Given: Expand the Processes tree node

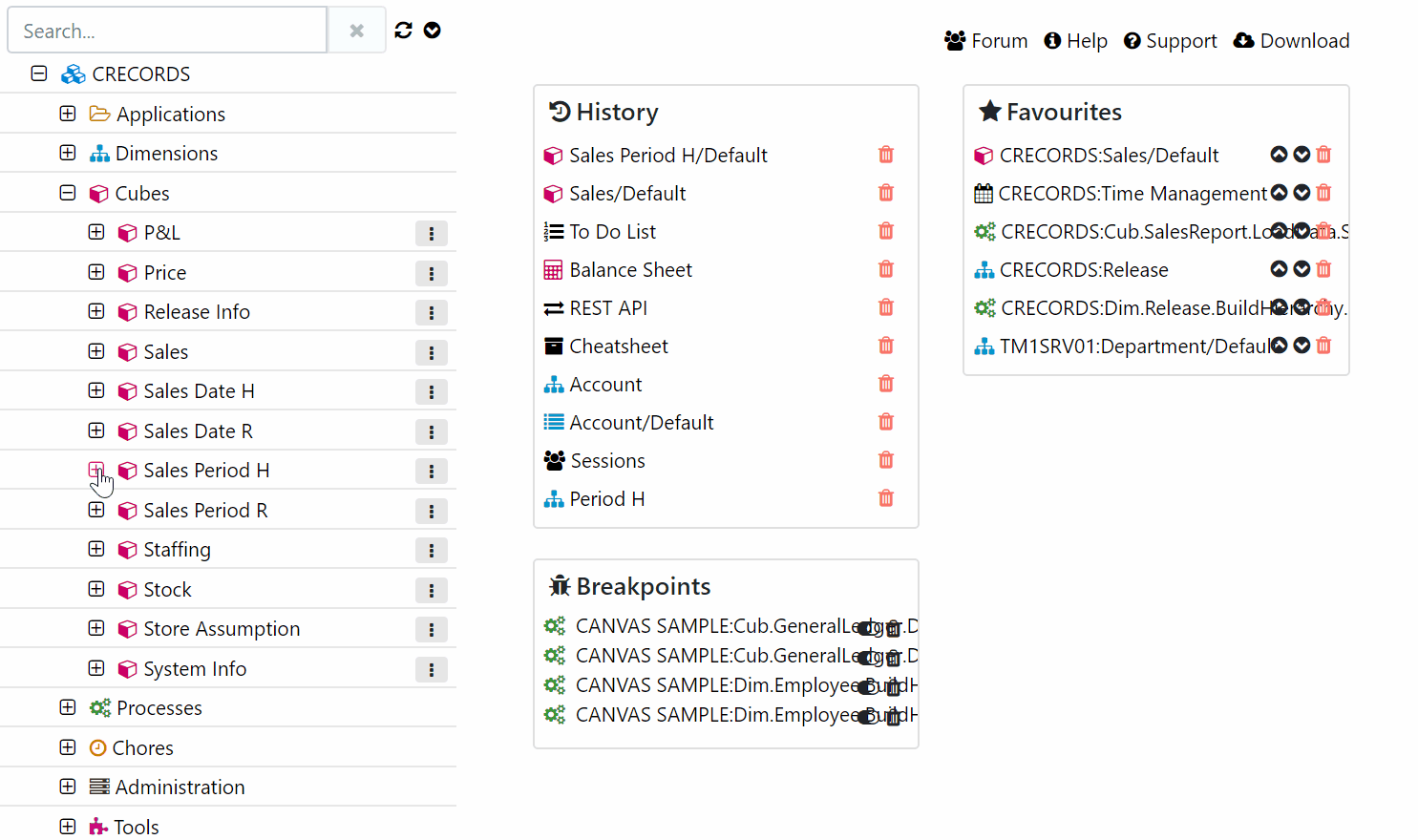Looking at the screenshot, I should pyautogui.click(x=68, y=707).
